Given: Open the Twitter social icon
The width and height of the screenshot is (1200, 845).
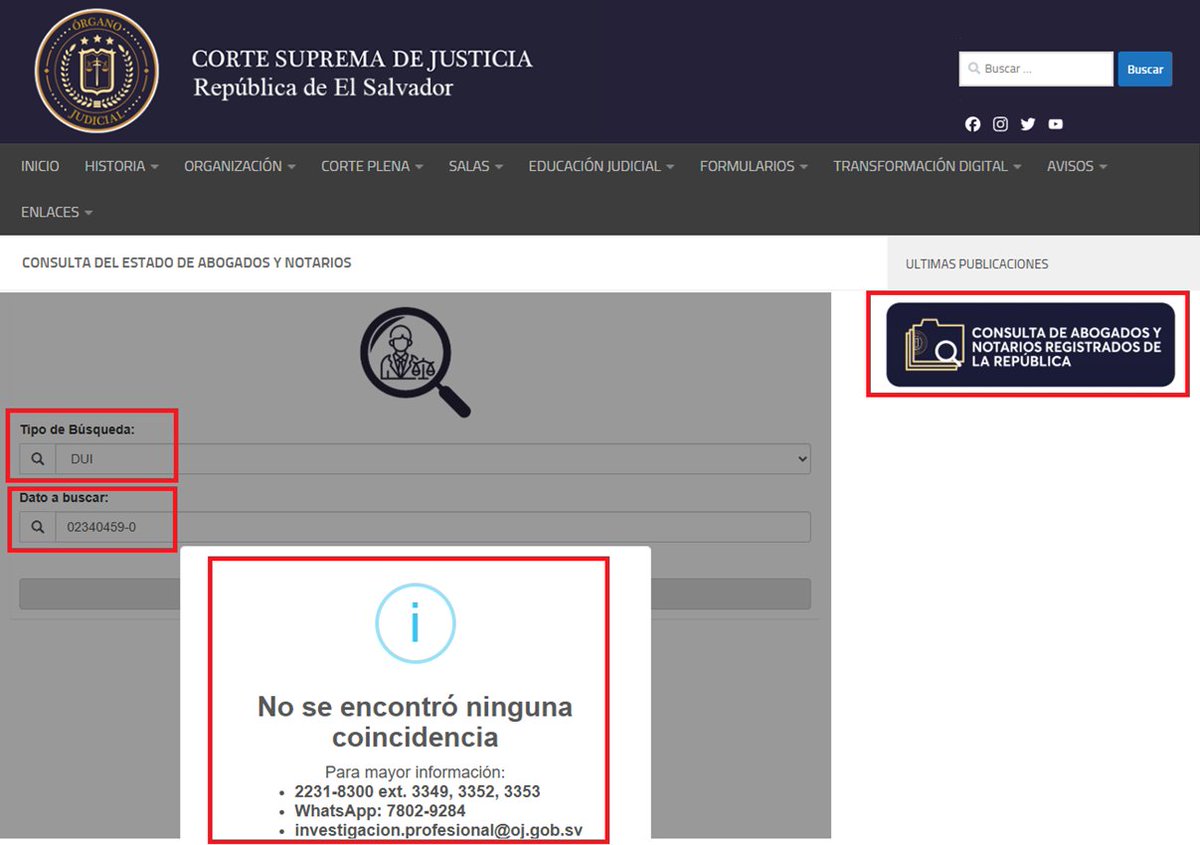Looking at the screenshot, I should pos(1028,124).
